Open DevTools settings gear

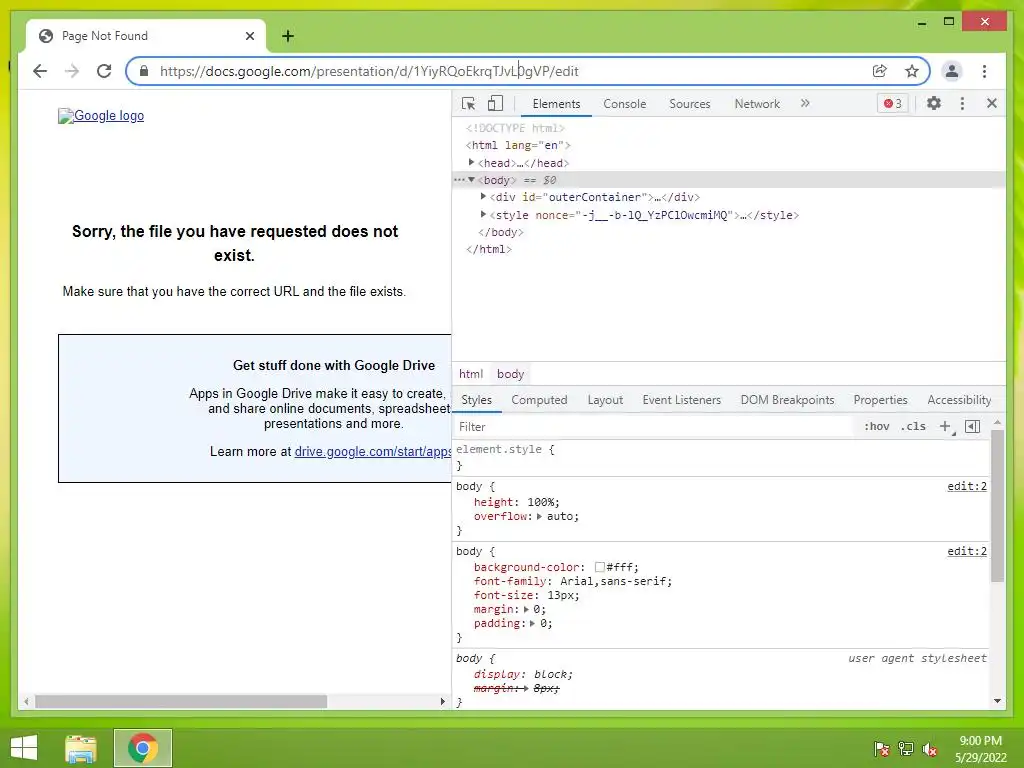click(x=934, y=103)
